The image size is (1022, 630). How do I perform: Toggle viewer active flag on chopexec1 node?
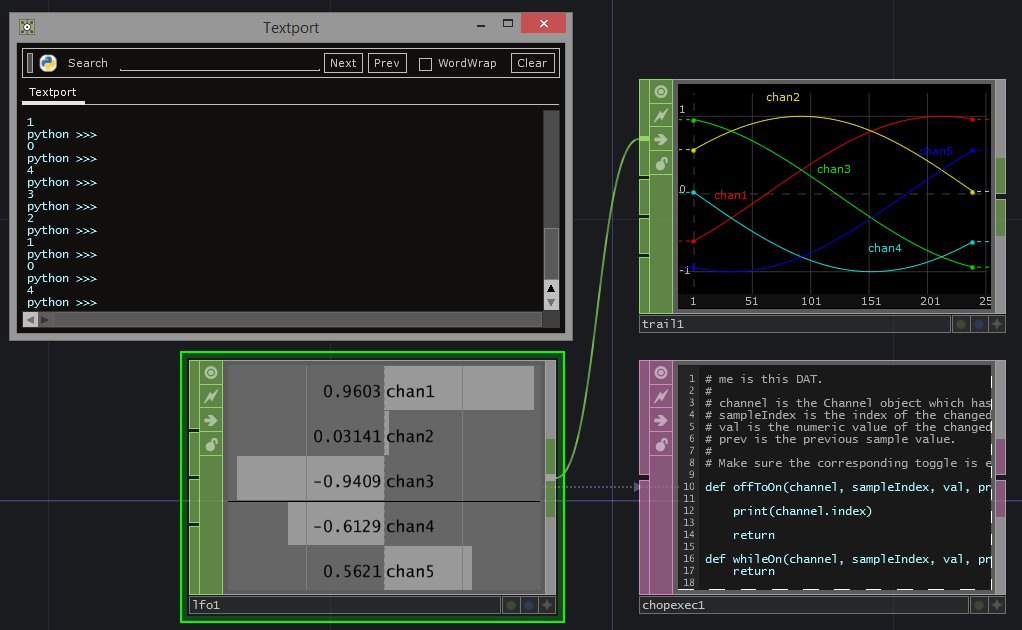click(x=660, y=372)
